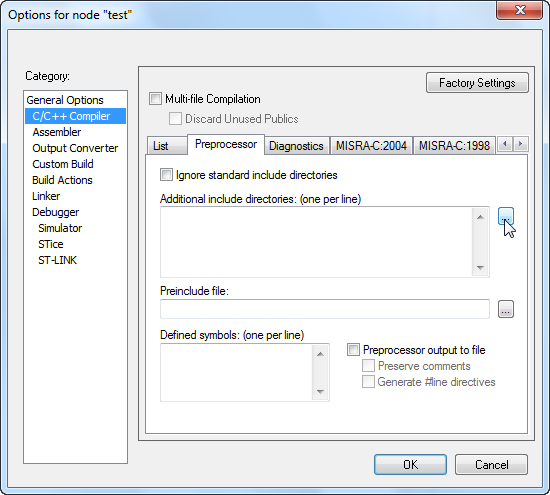Screen dimensions: 550x495
Task: Enable Preprocessor output to file
Action: click(x=353, y=350)
